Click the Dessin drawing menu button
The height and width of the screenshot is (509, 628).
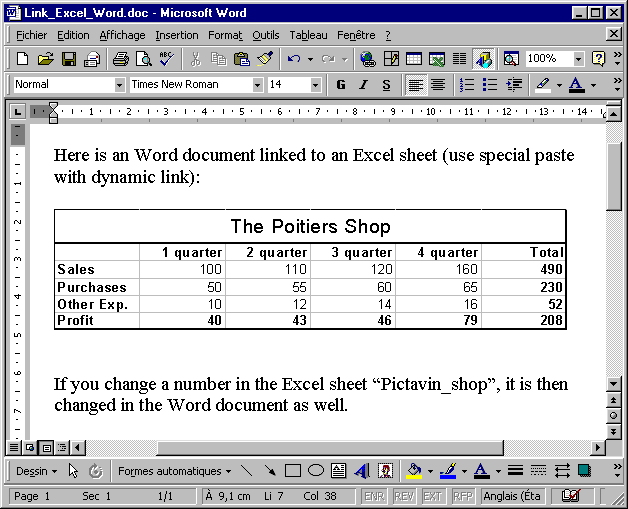[x=37, y=470]
